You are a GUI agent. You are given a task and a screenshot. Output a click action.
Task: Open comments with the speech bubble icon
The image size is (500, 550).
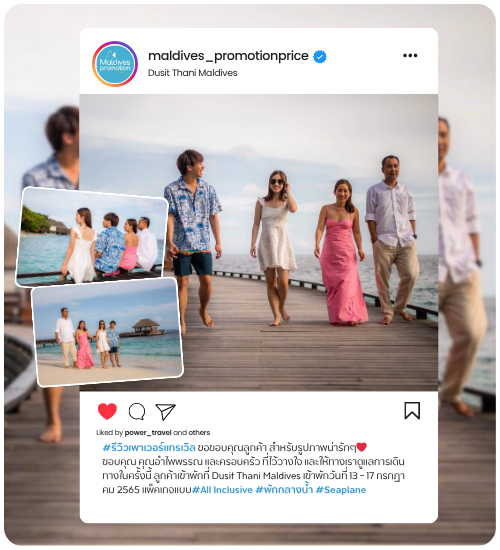click(x=137, y=411)
